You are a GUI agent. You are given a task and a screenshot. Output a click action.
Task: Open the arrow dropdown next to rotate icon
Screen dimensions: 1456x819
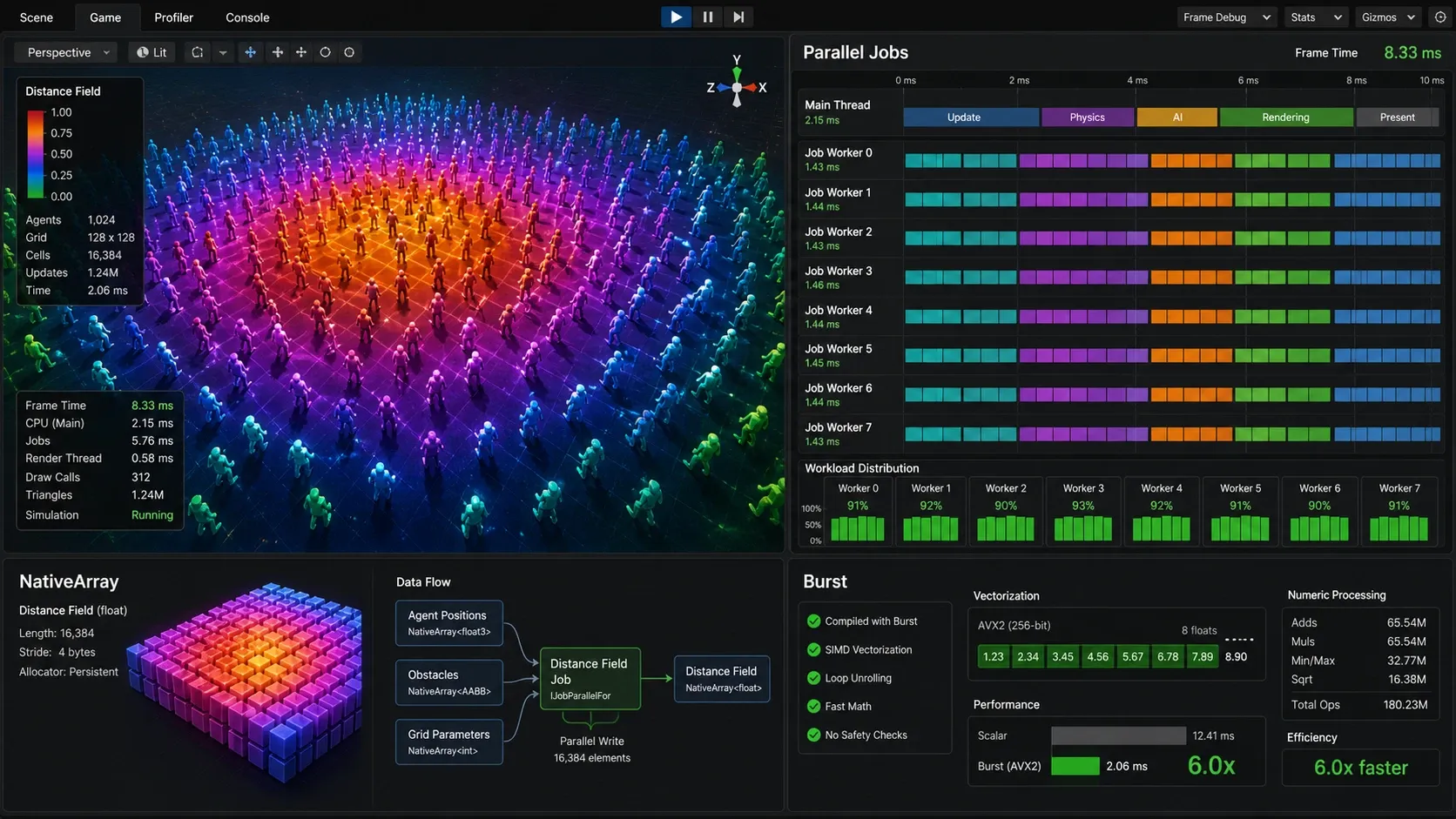click(223, 52)
